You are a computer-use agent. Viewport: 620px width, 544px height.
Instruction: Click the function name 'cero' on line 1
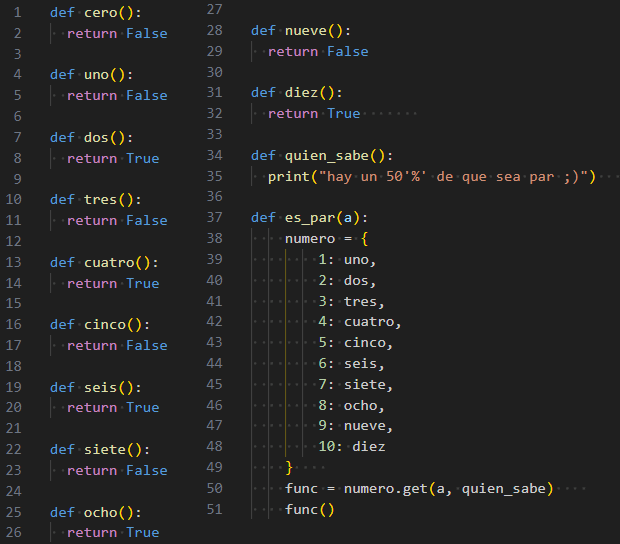click(x=101, y=13)
